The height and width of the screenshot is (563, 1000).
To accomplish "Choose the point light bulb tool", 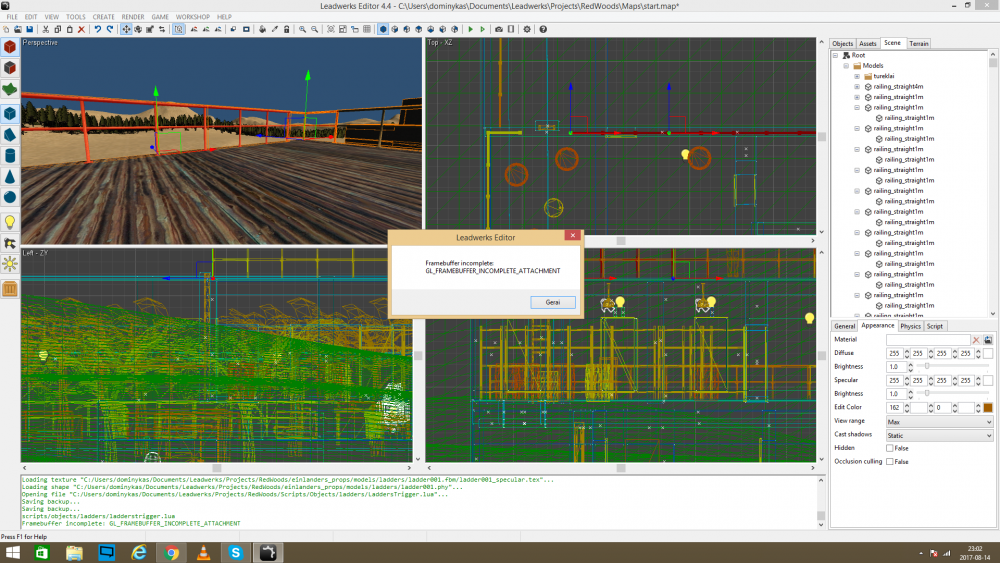I will click(x=9, y=222).
